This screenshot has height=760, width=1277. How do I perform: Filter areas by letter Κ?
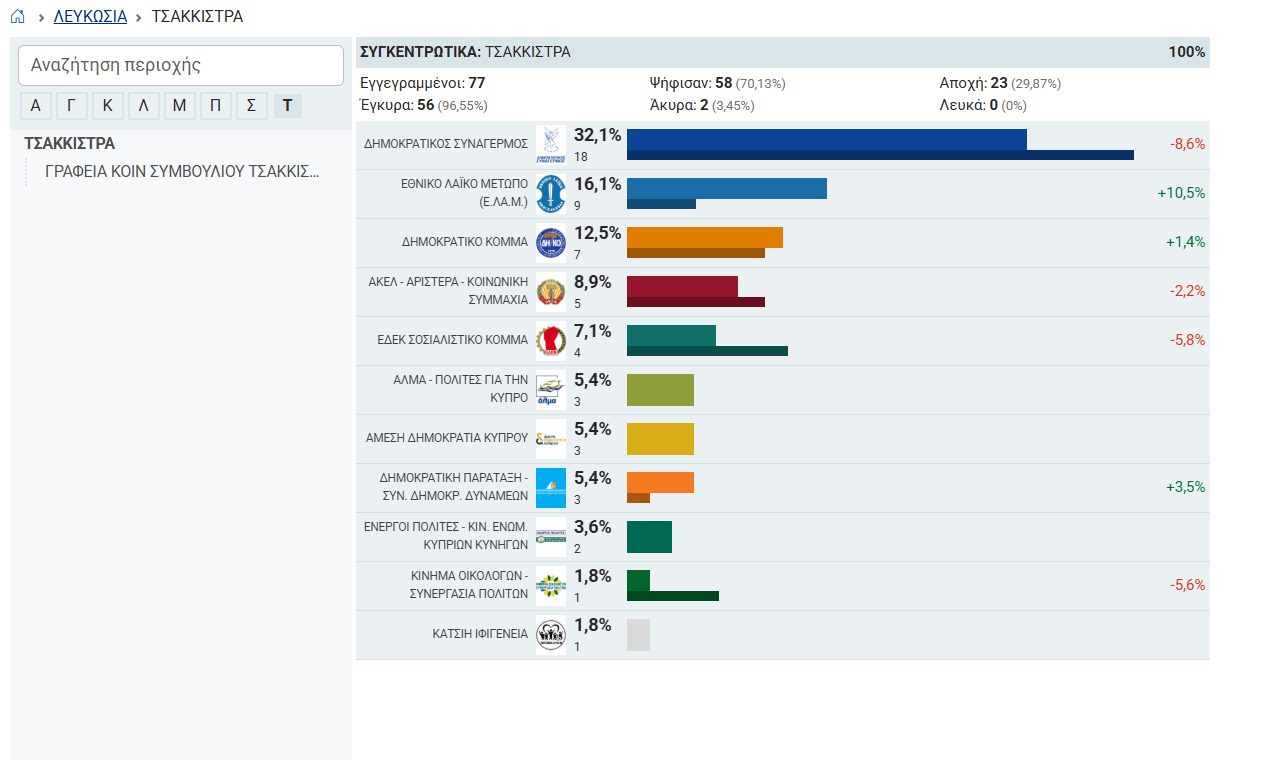tap(108, 105)
